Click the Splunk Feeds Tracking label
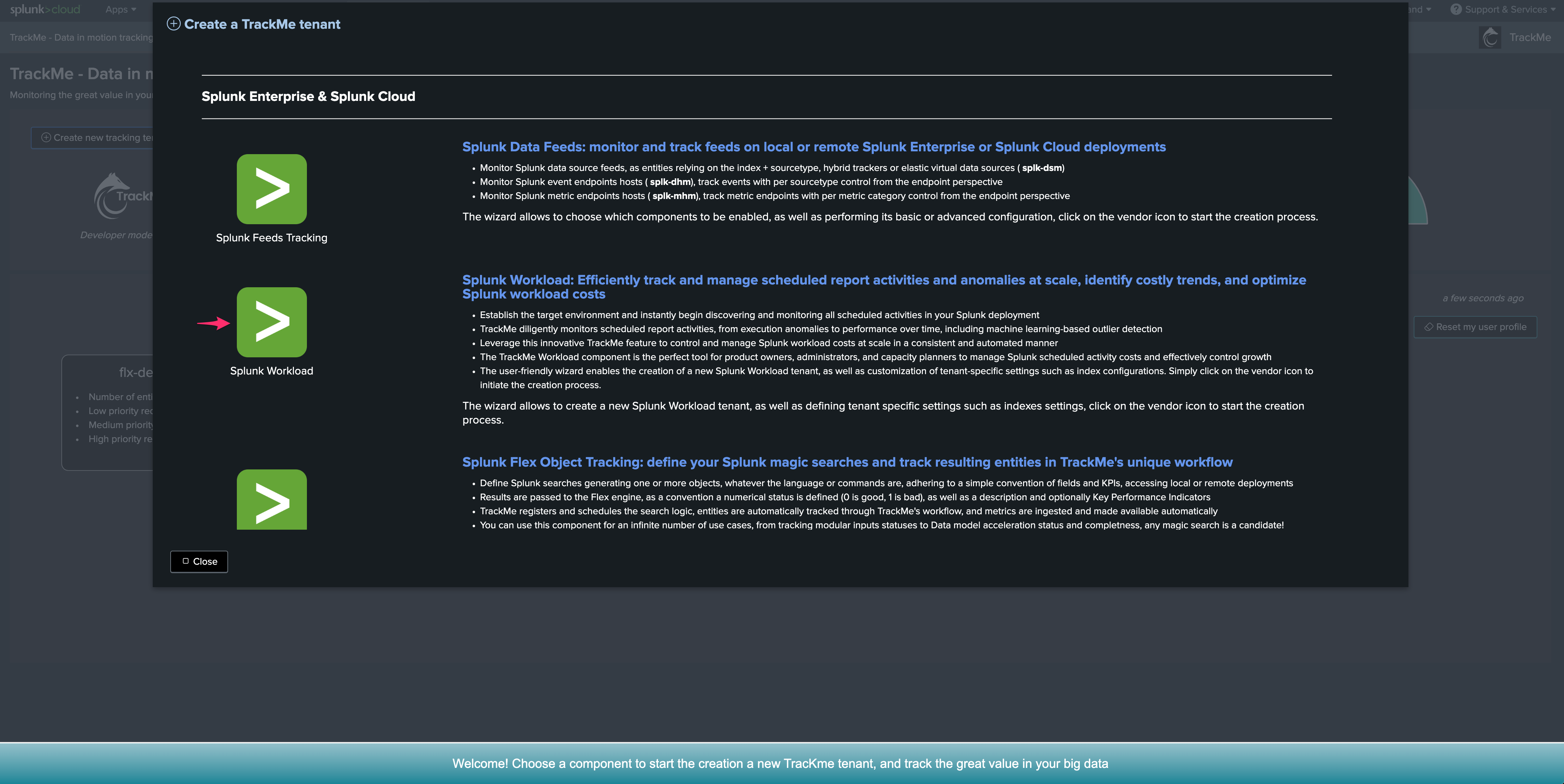1564x784 pixels. (272, 238)
